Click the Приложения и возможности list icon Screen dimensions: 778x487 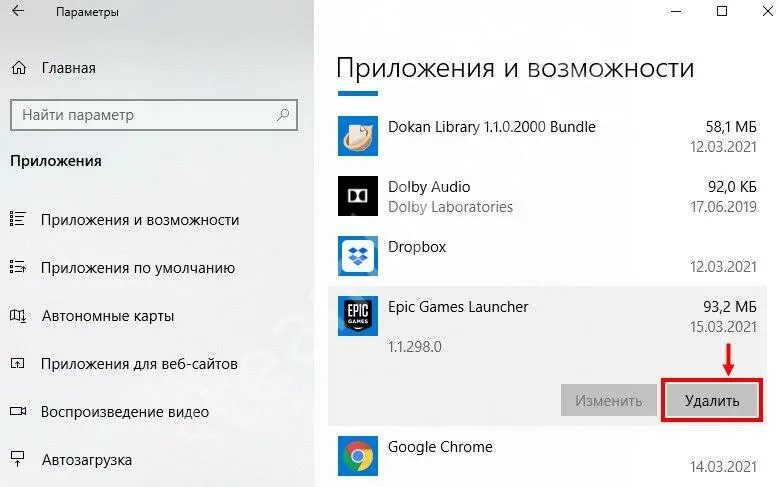coord(17,219)
